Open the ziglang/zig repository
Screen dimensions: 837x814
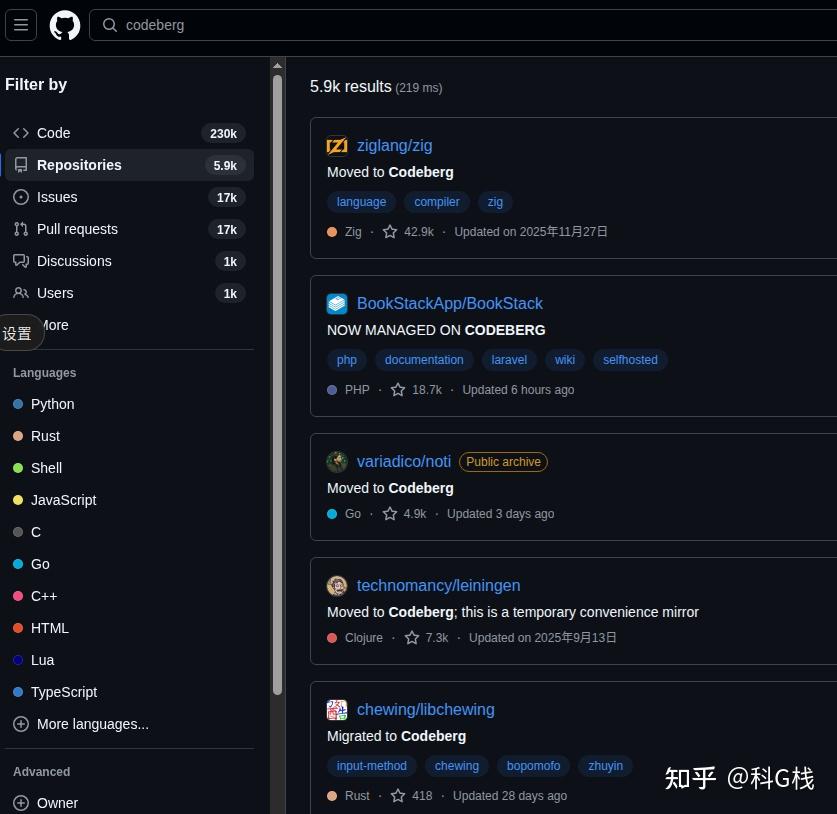click(394, 146)
